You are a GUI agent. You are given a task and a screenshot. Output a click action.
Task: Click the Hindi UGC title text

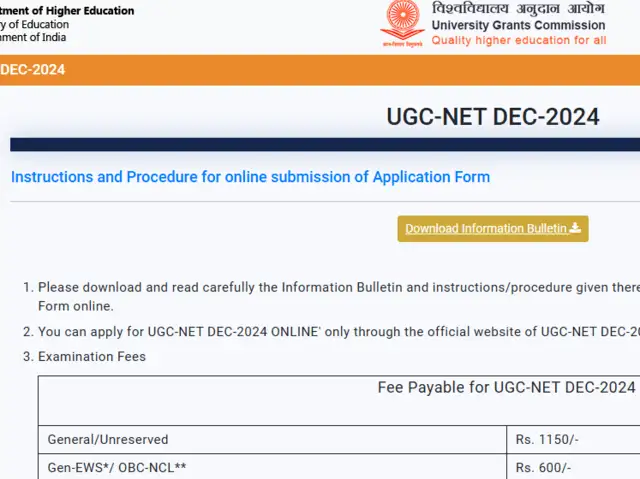click(518, 9)
